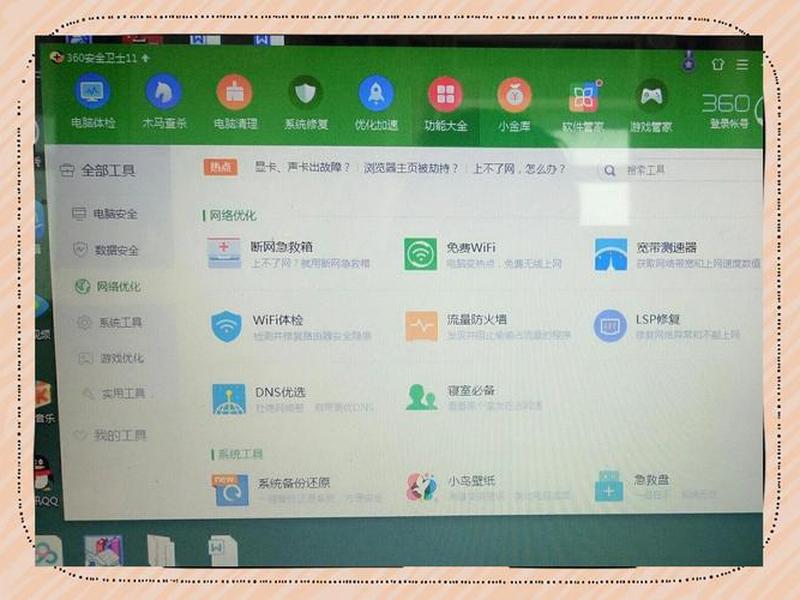Screen dimensions: 800x600
Task: Select 实用工具 category in sidebar
Action: click(x=113, y=393)
